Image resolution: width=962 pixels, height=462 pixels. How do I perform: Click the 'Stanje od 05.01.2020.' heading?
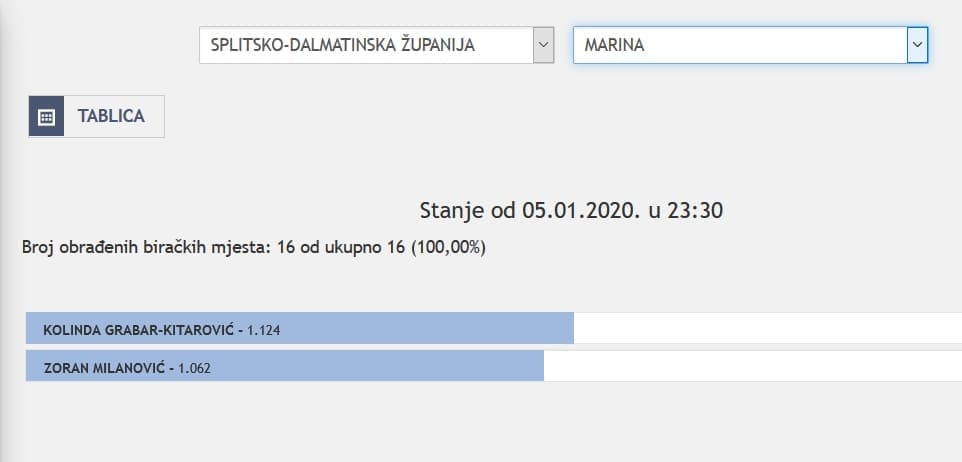[571, 210]
